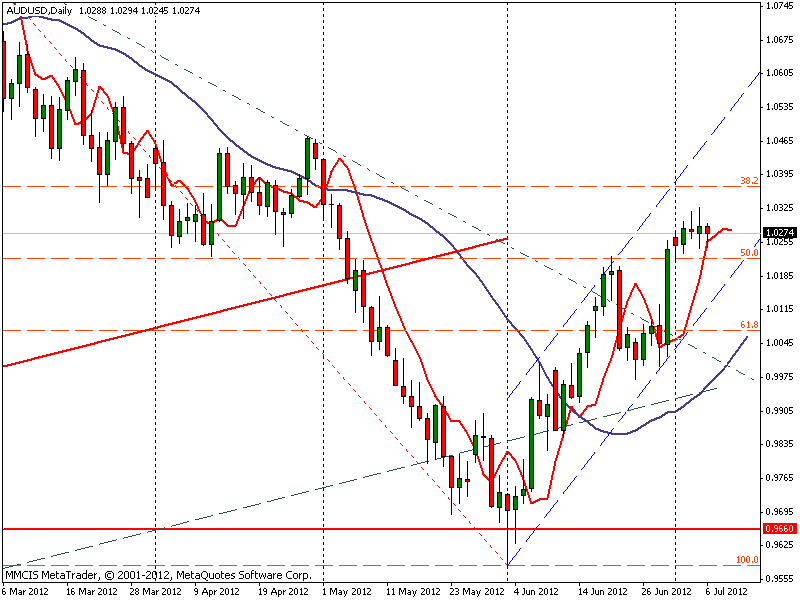Click the 0.9765 price axis value
800x600 pixels.
point(780,478)
